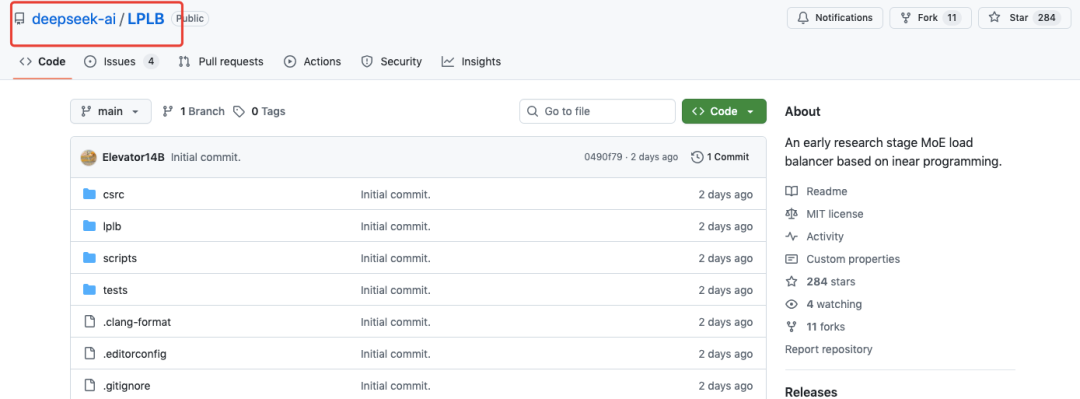The width and height of the screenshot is (1080, 399).
Task: Expand the main branch dropdown
Action: [x=111, y=111]
